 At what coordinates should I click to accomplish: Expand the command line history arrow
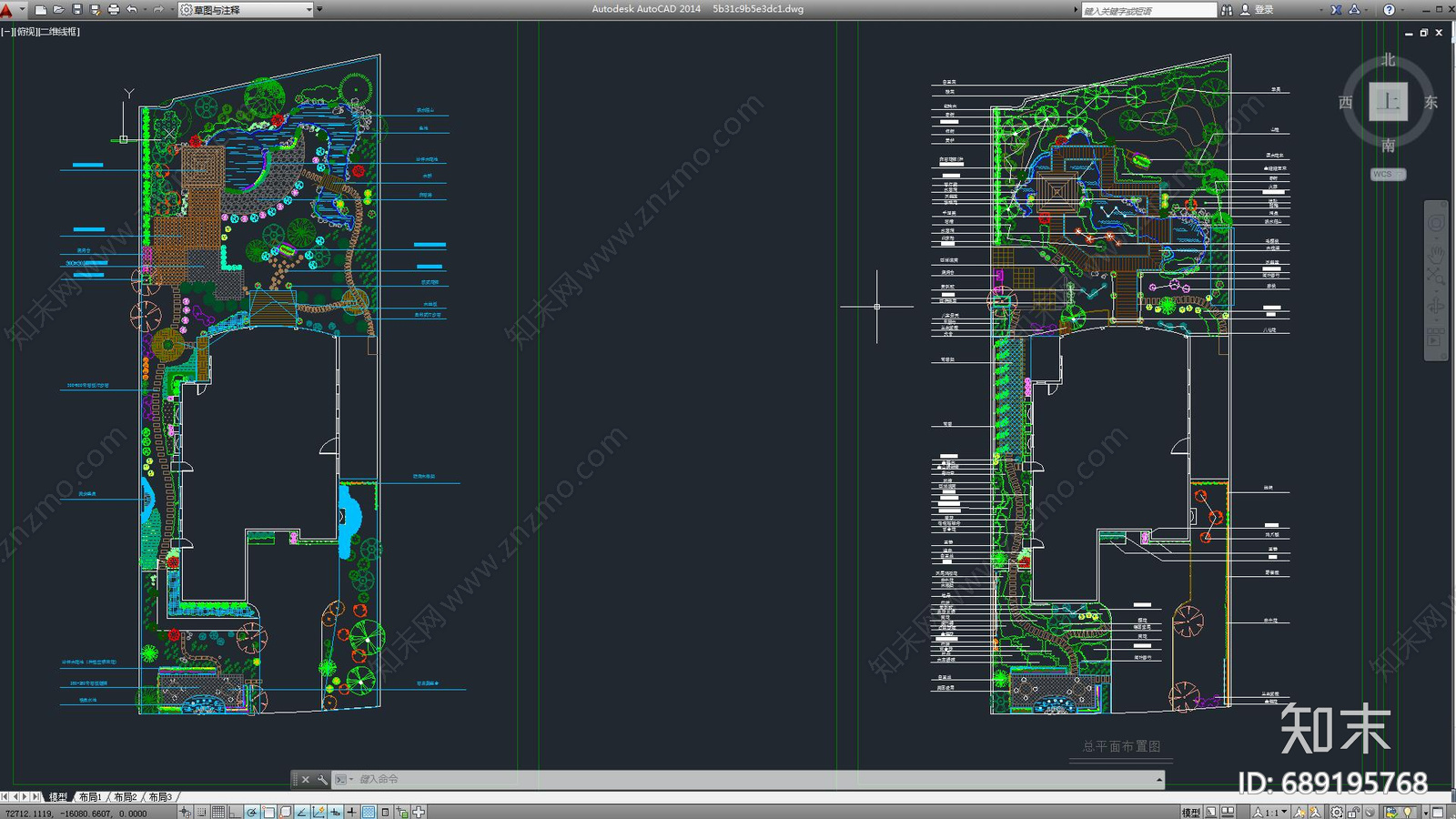[1158, 780]
